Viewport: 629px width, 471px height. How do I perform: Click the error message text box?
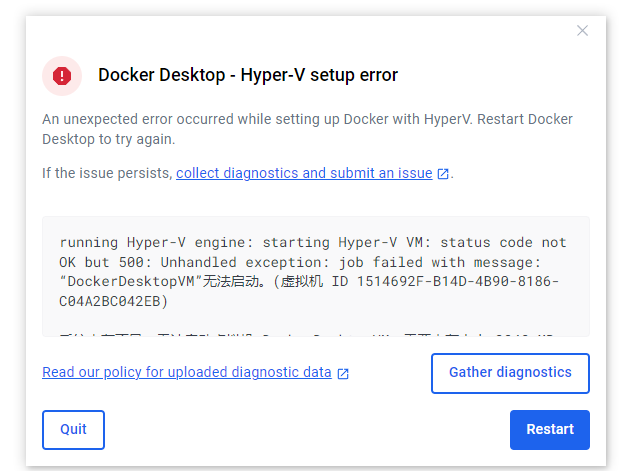(x=316, y=276)
